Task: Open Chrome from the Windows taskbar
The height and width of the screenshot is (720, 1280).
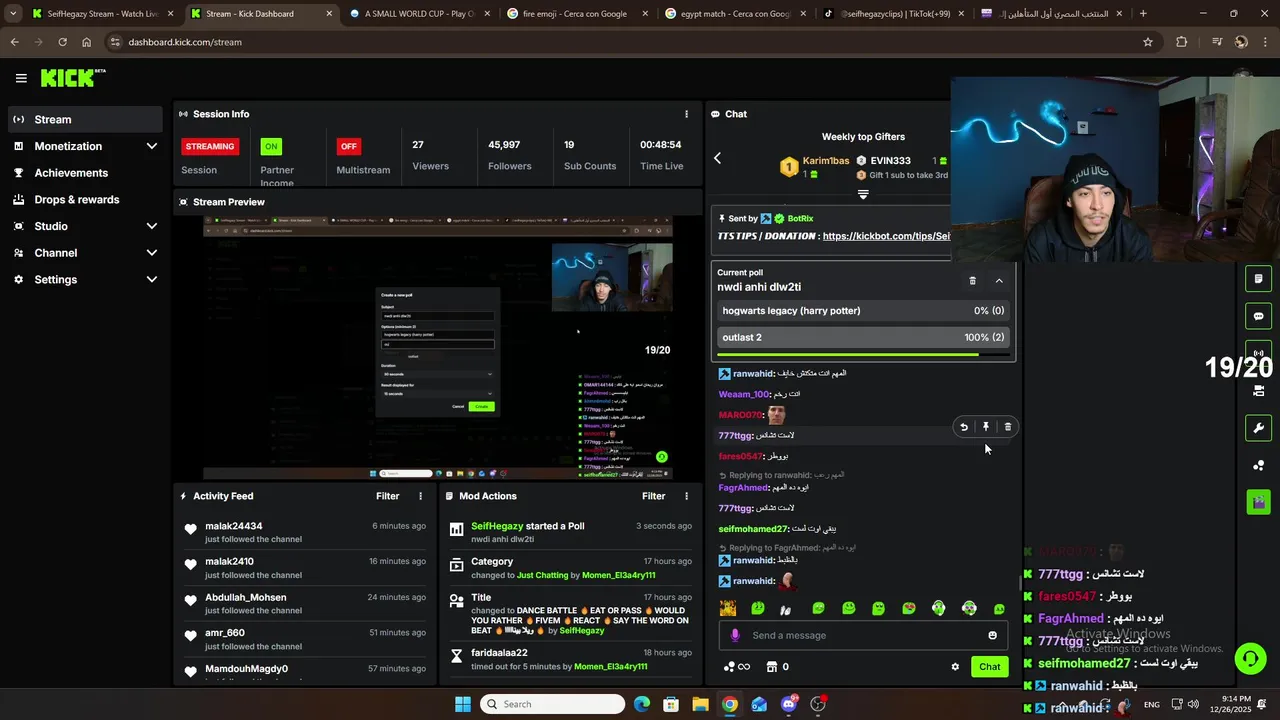Action: 730,704
